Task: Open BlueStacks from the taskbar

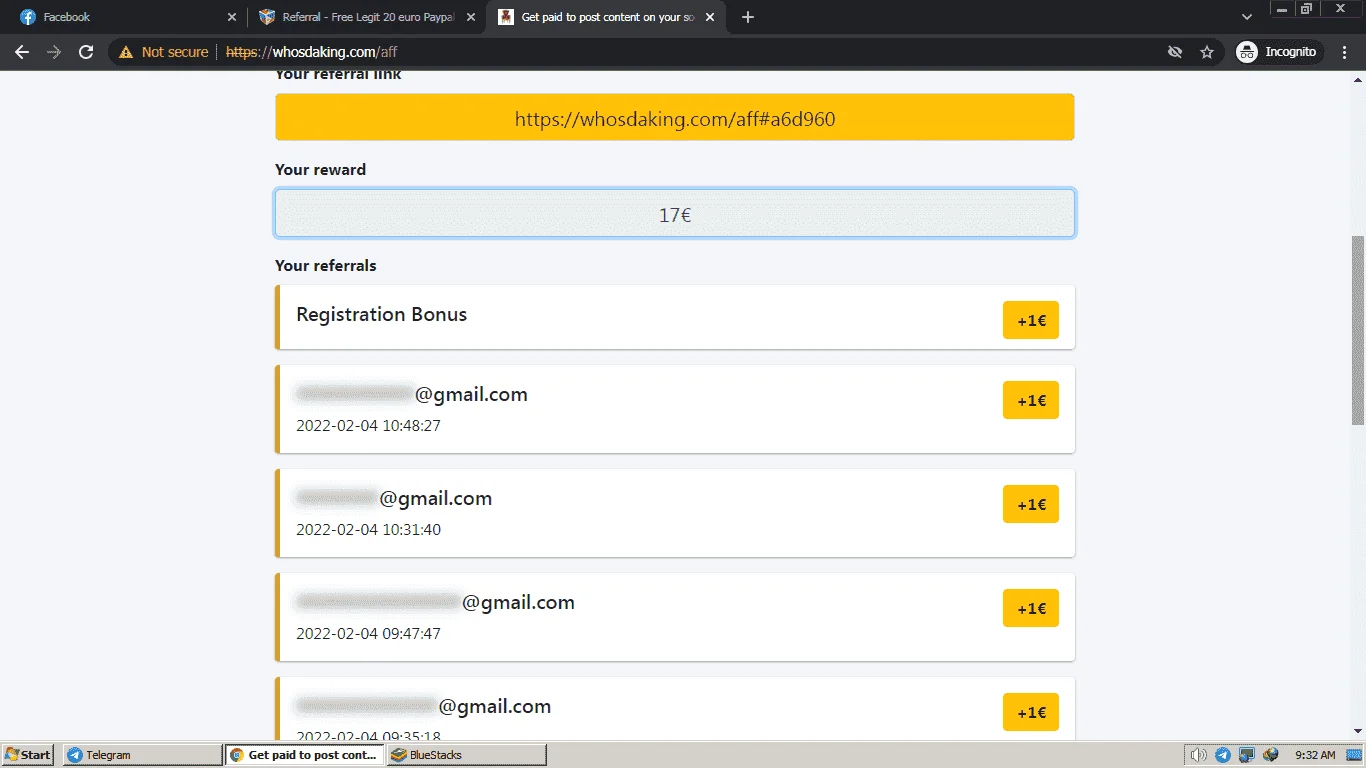Action: [x=467, y=755]
